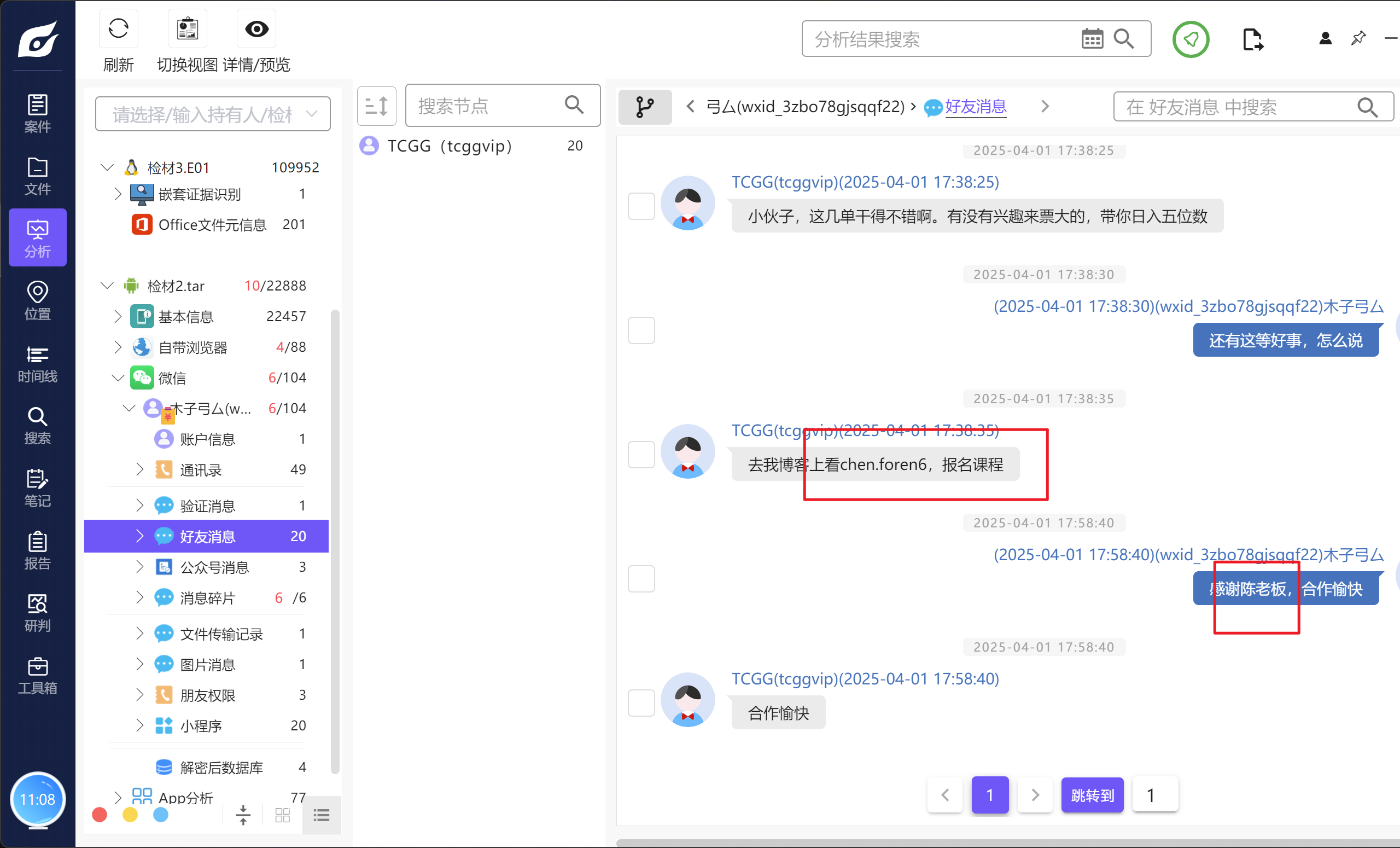Check the box beside 还有这等好事 message

[641, 330]
